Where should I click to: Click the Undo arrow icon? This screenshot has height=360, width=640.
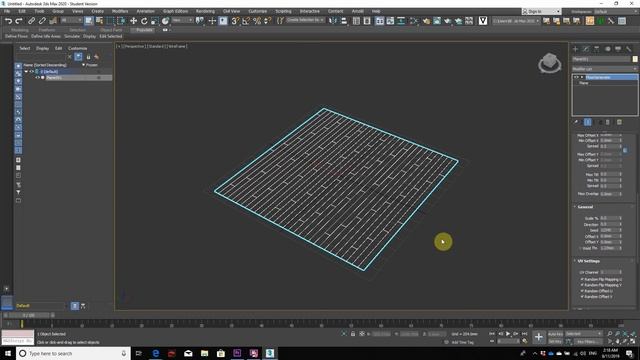tap(9, 21)
